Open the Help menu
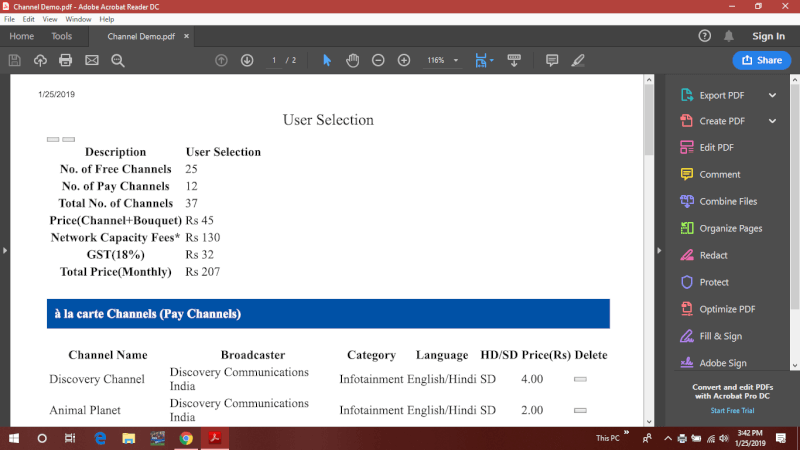The width and height of the screenshot is (800, 450). point(107,19)
